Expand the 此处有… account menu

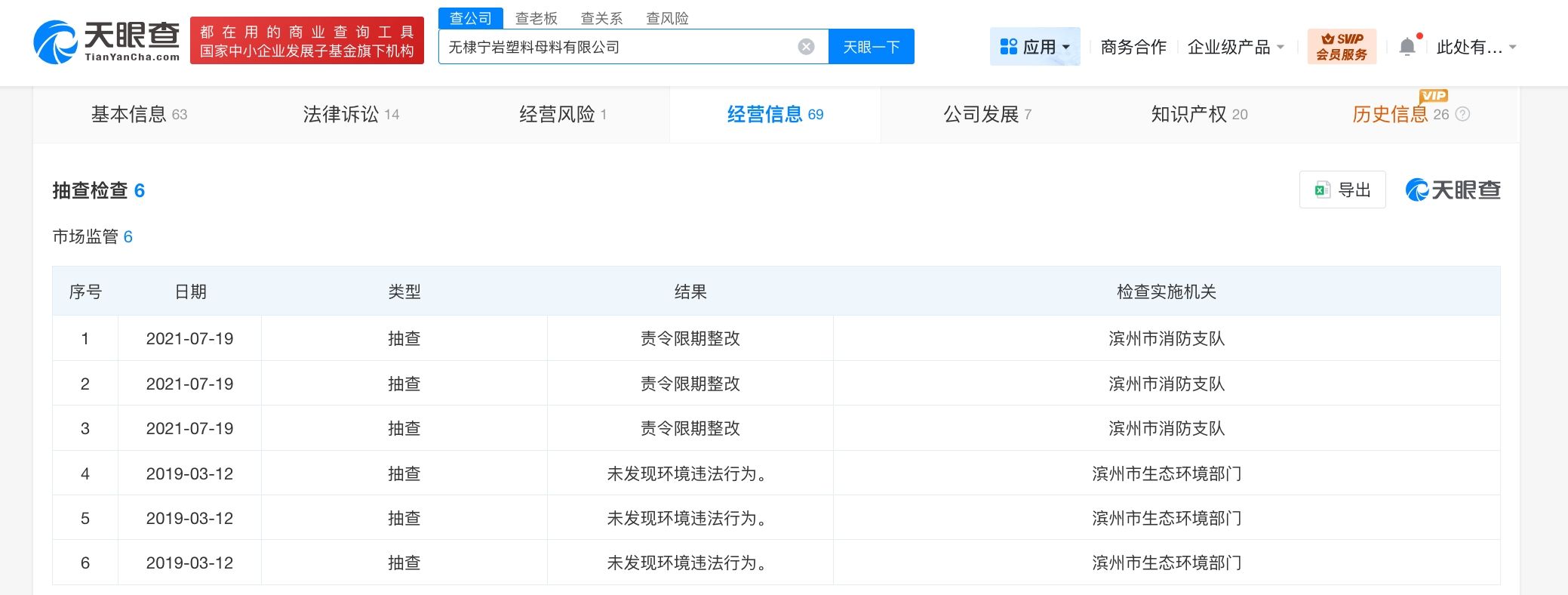(x=1476, y=47)
